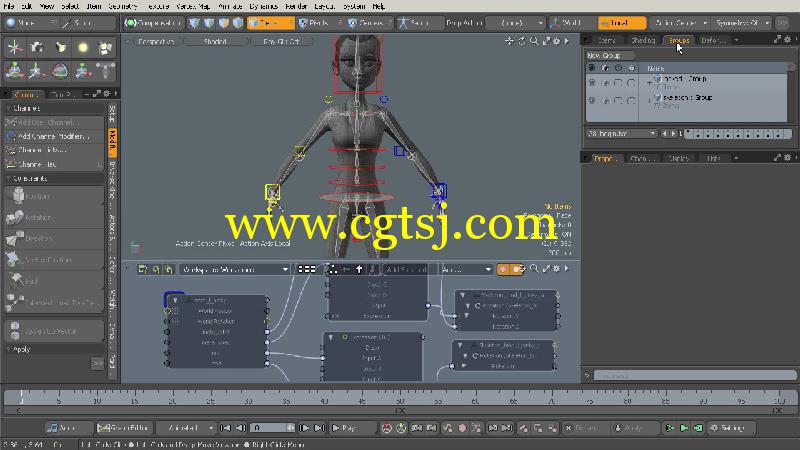Open the Shaded display dropdown
Screen dimensions: 800x450
[215, 41]
